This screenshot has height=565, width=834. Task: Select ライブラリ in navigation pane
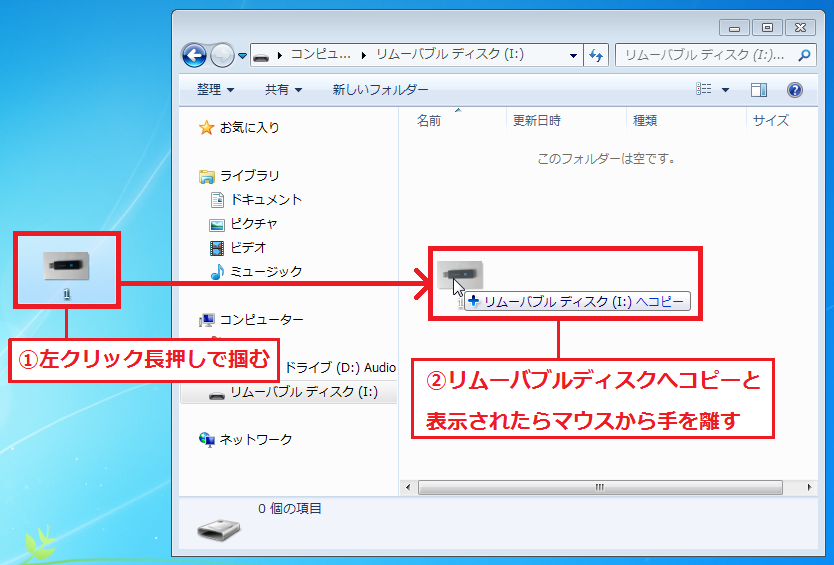pos(249,176)
